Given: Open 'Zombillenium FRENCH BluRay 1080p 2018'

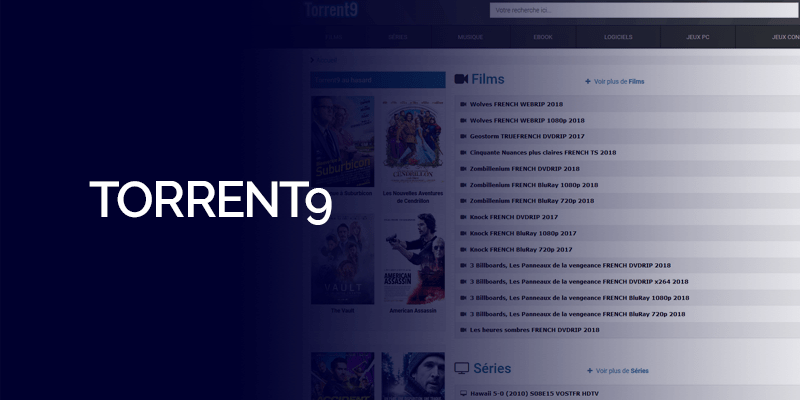Looking at the screenshot, I should (x=534, y=185).
